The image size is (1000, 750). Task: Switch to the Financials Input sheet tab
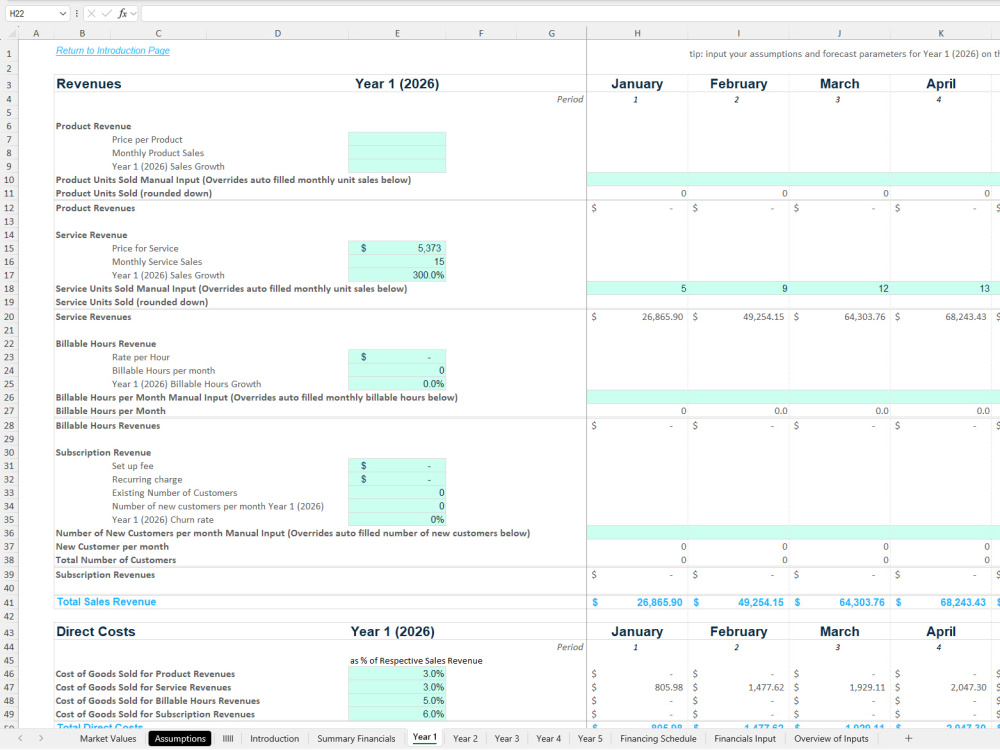tap(745, 739)
